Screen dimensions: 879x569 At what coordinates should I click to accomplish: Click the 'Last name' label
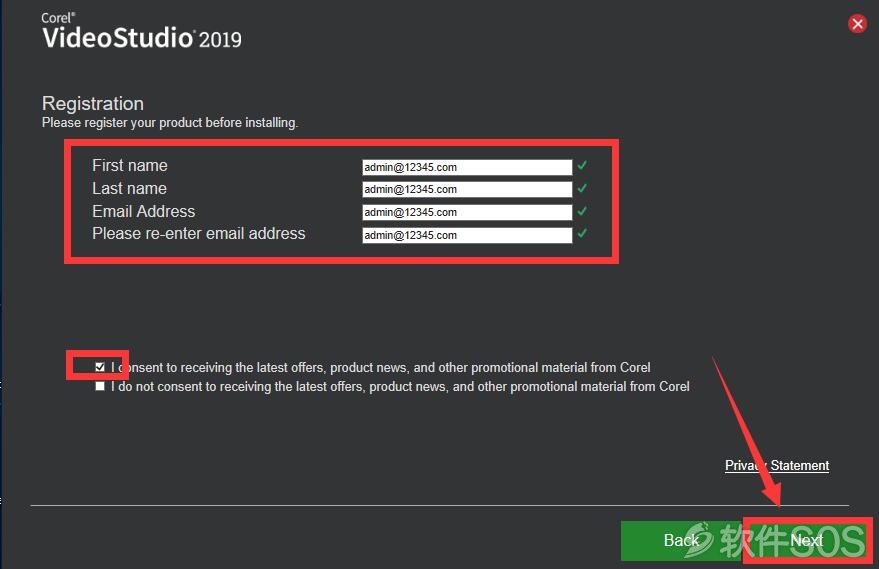(x=129, y=188)
